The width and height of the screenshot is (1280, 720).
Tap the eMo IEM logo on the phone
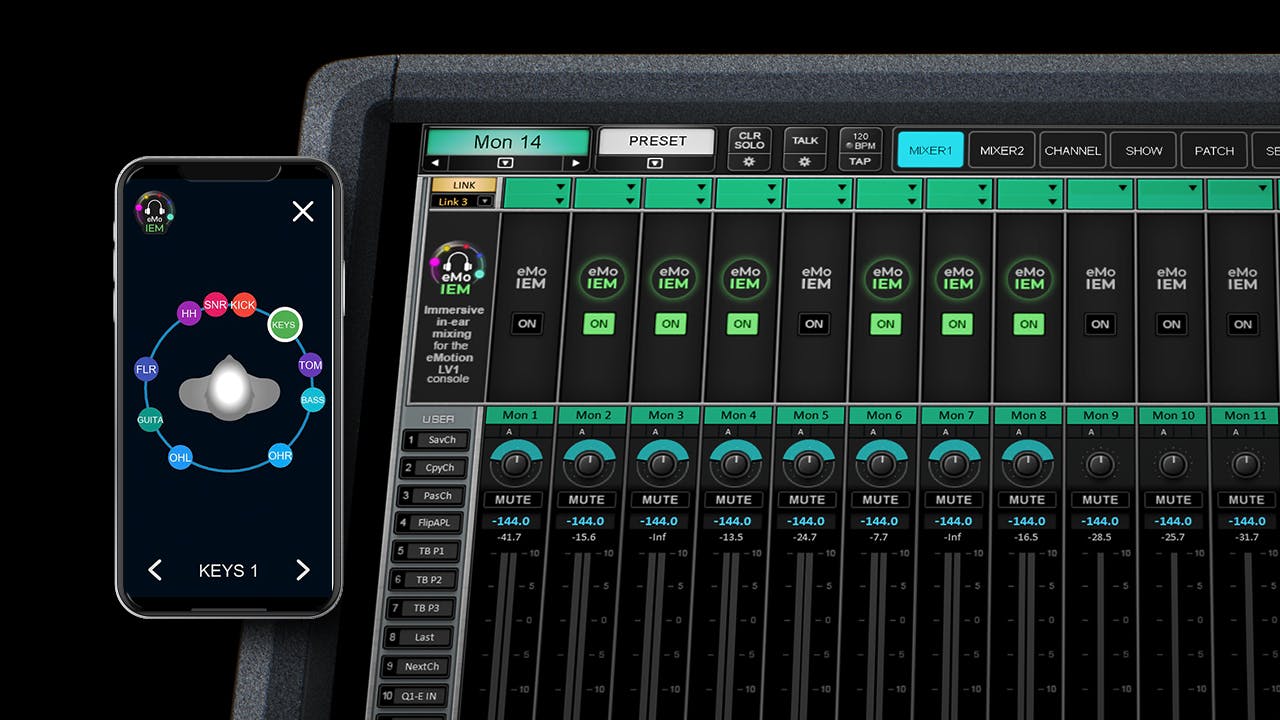[154, 213]
